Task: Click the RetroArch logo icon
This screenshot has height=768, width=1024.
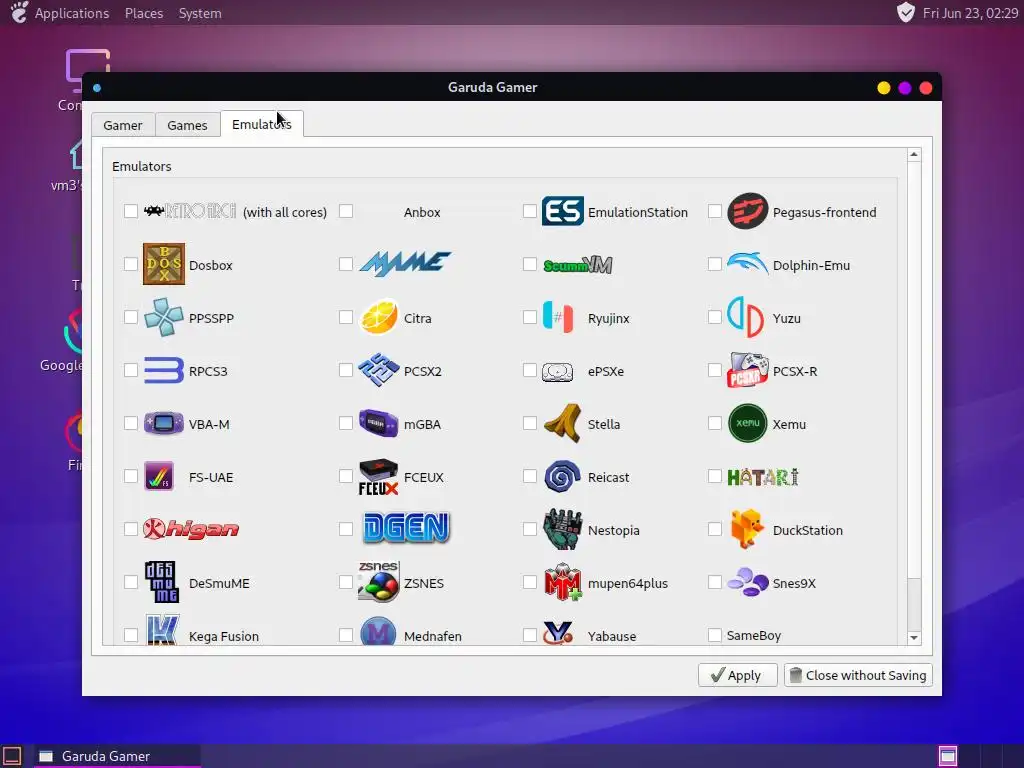Action: tap(189, 211)
